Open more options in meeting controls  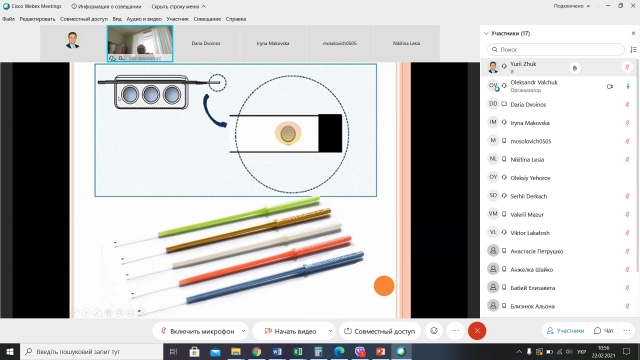point(456,331)
